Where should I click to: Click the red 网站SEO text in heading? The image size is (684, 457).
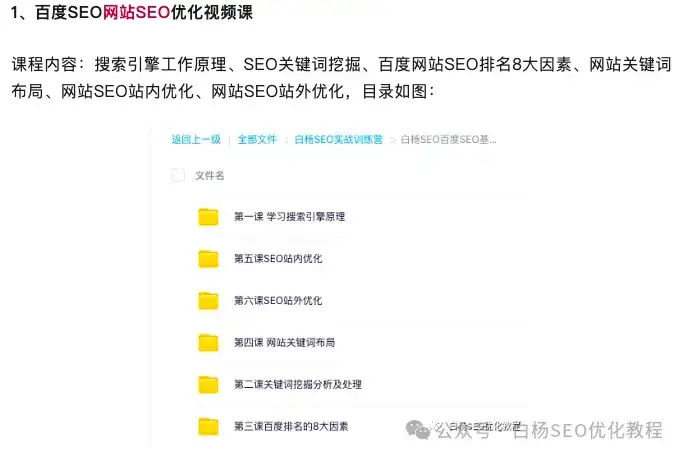tap(137, 12)
